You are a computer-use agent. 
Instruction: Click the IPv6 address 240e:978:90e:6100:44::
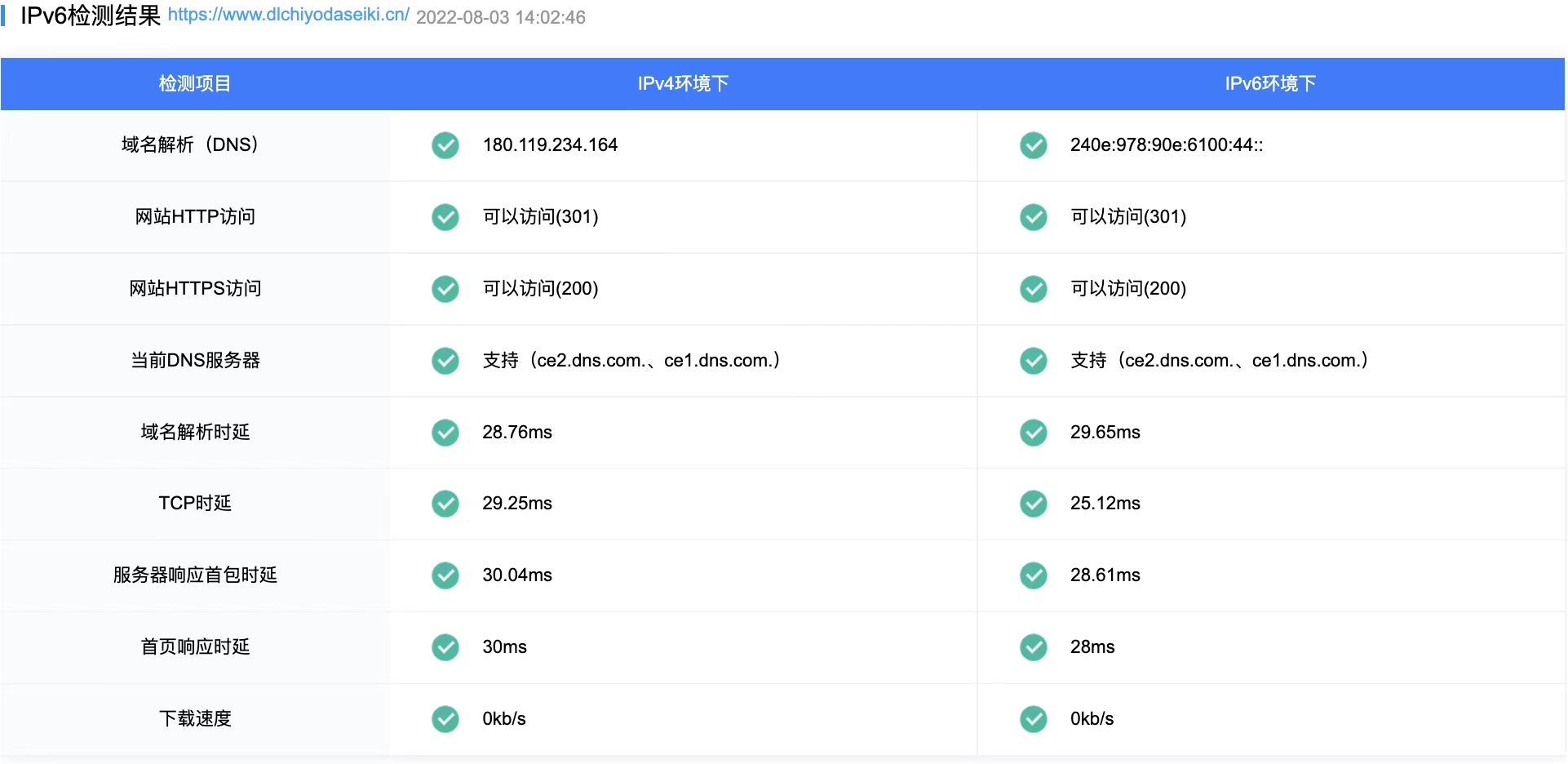coord(1166,145)
